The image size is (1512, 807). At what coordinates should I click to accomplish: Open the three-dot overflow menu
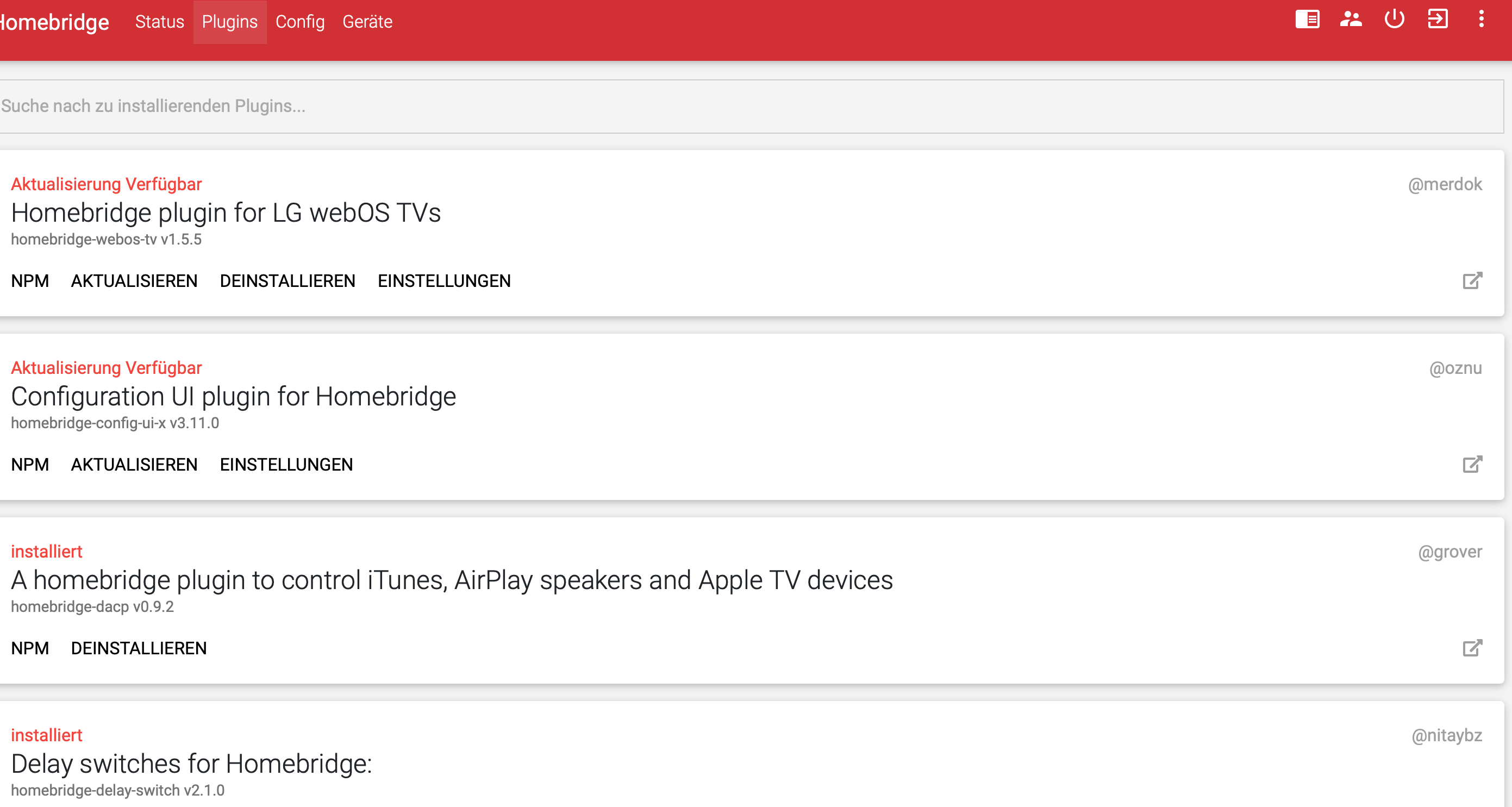click(x=1481, y=20)
